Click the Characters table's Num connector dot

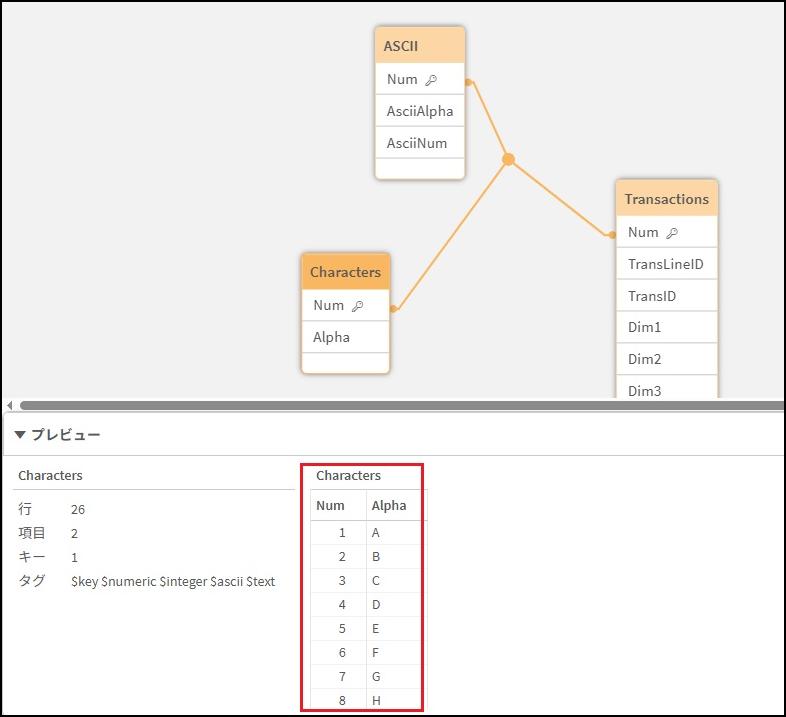(x=393, y=309)
